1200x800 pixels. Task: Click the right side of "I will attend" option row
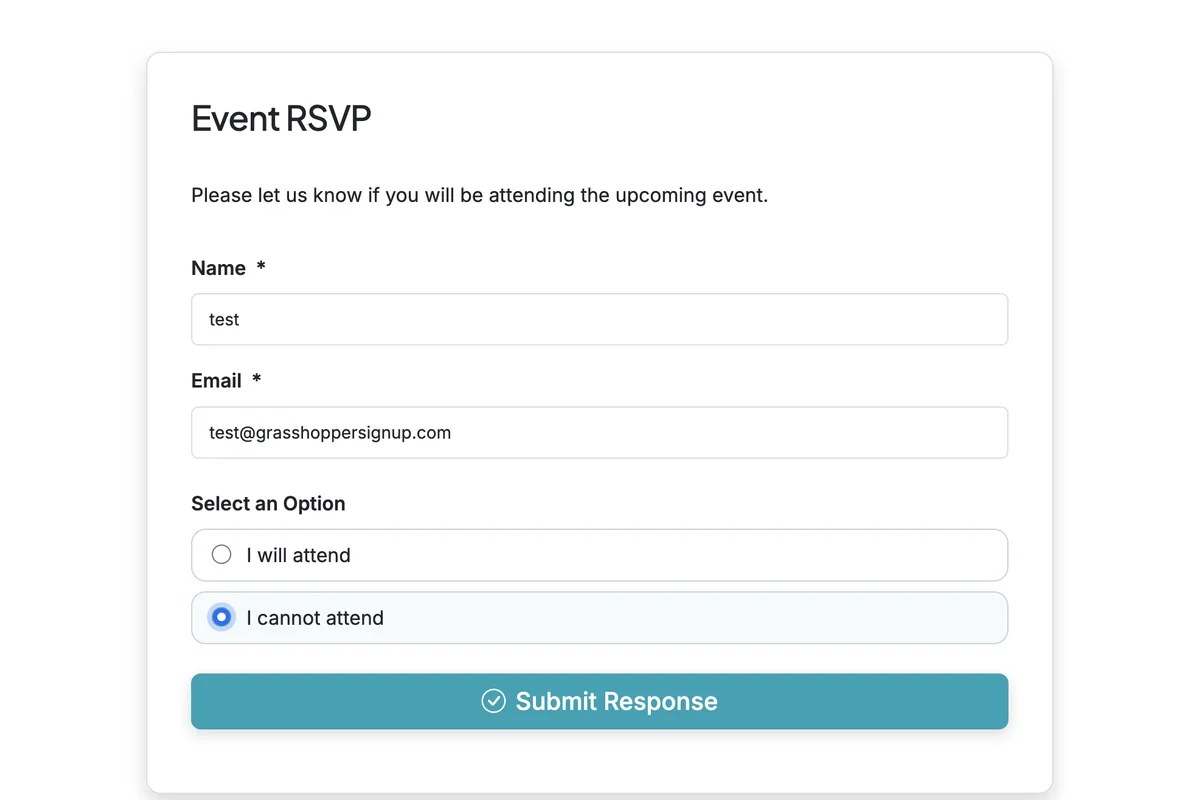point(900,555)
